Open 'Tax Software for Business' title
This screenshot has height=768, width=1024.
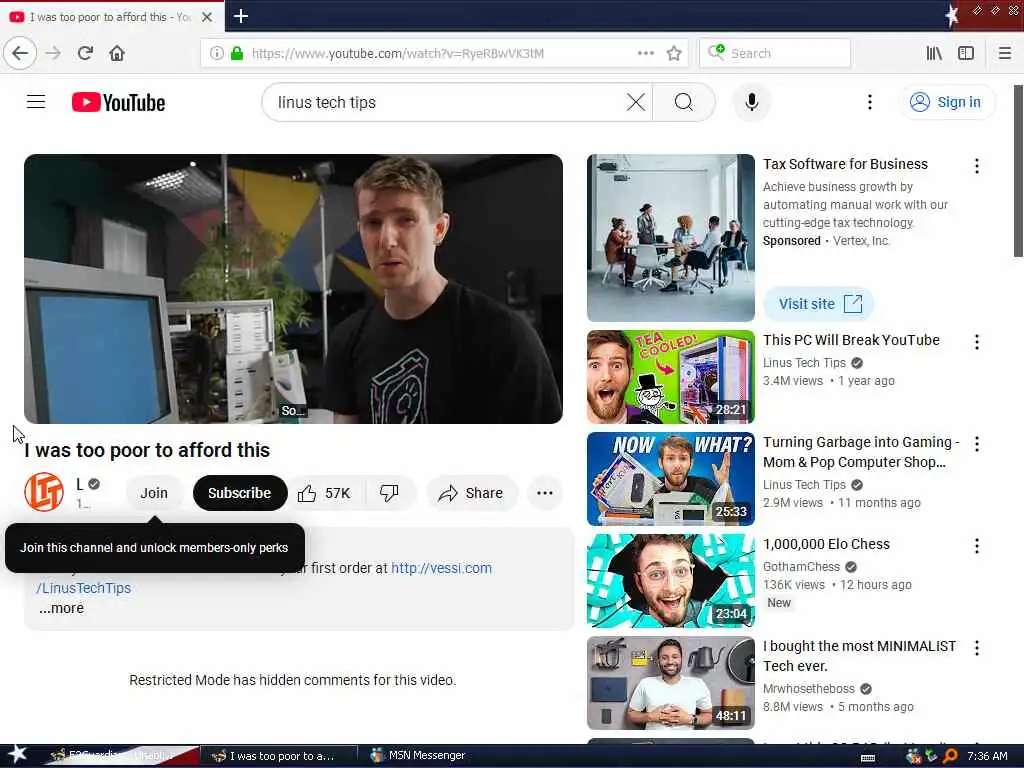[845, 164]
